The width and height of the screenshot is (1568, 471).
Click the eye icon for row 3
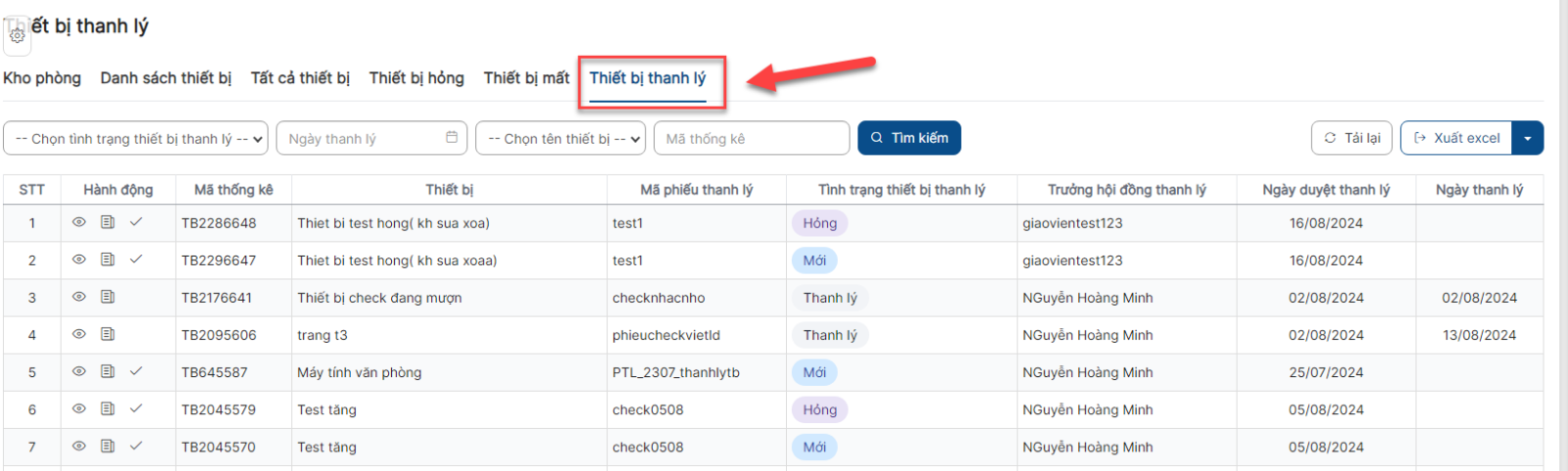coord(79,297)
